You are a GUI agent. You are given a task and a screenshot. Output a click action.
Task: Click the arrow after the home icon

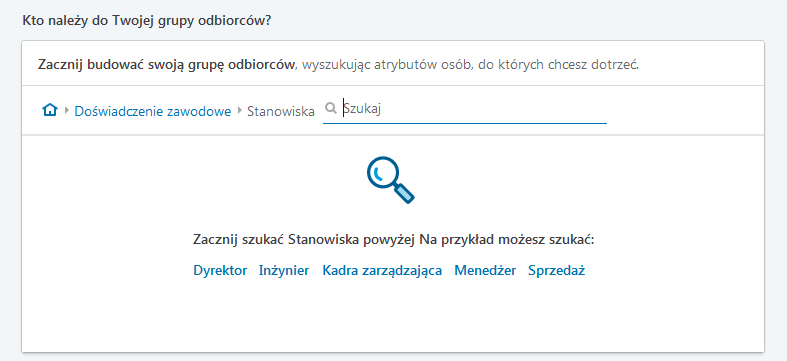coord(67,110)
